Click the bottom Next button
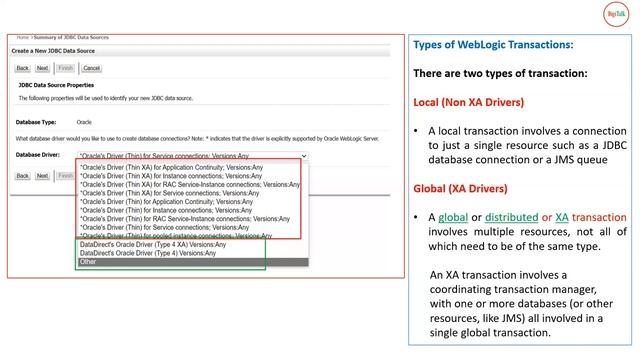 click(42, 176)
